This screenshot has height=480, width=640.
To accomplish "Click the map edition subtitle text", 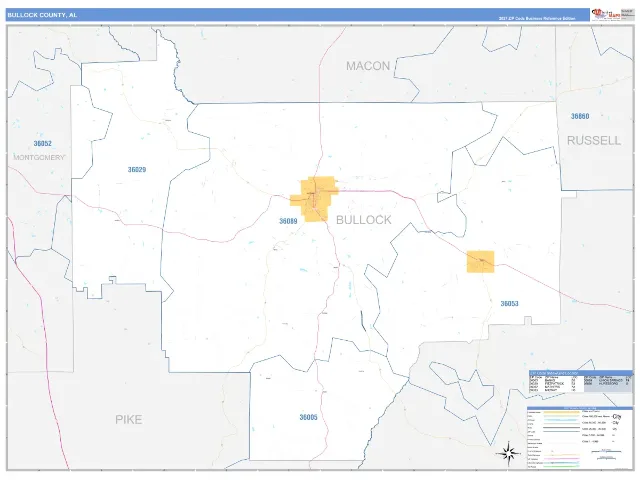I will (536, 18).
